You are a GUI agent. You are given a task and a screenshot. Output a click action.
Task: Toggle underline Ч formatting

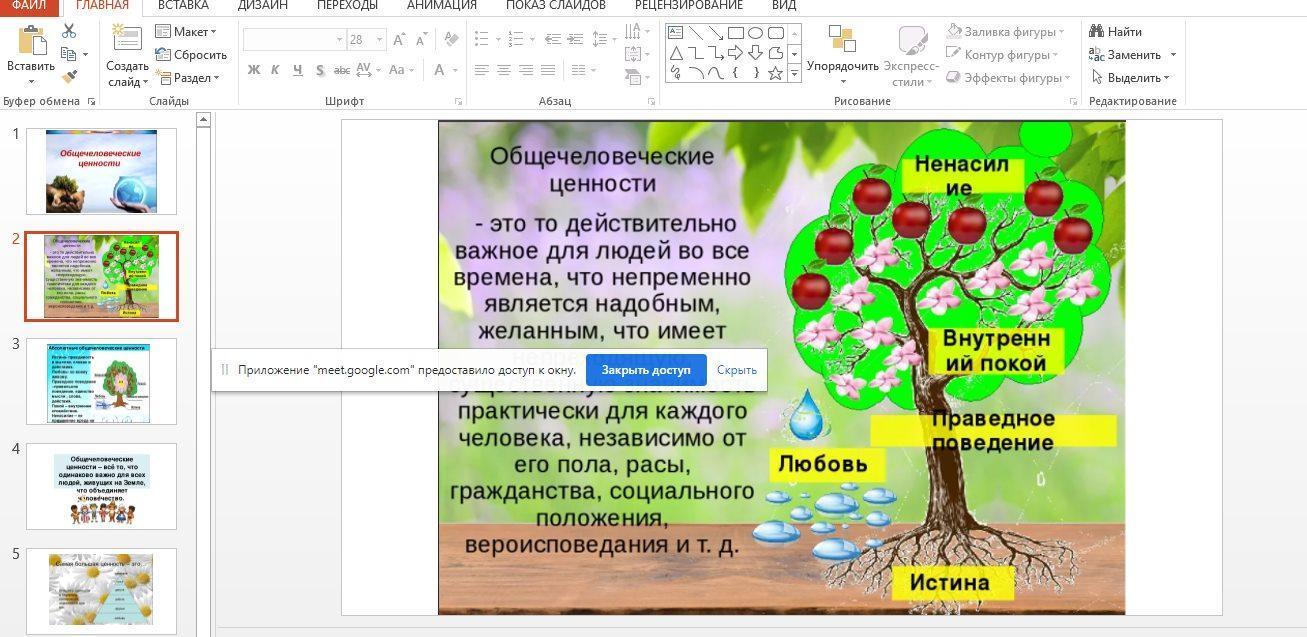pyautogui.click(x=298, y=70)
